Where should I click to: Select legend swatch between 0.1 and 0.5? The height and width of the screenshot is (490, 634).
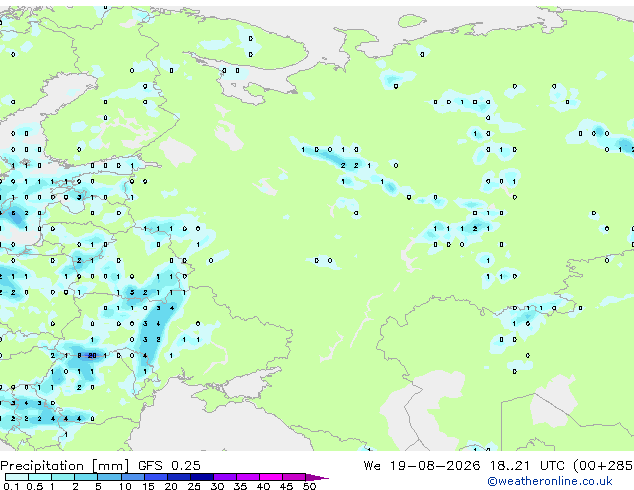click(x=17, y=477)
